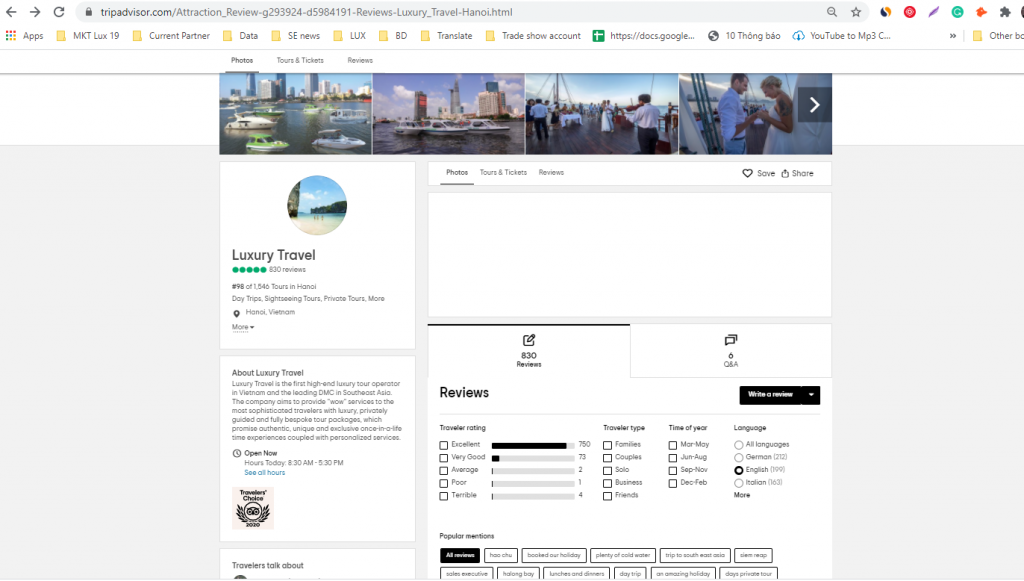Select the Italian language radio button
The width and height of the screenshot is (1024, 581).
pyautogui.click(x=739, y=483)
